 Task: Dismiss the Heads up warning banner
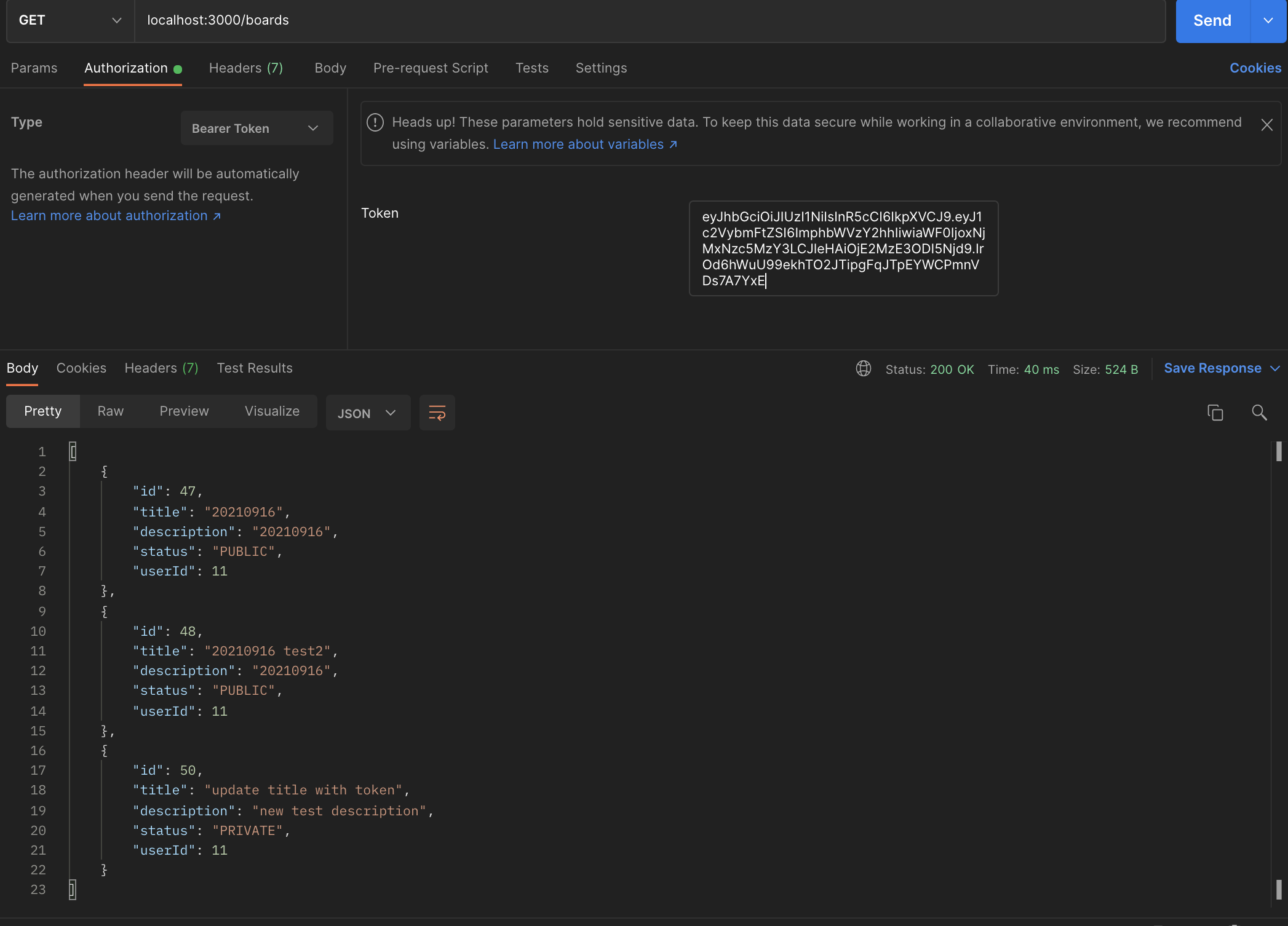click(x=1266, y=125)
